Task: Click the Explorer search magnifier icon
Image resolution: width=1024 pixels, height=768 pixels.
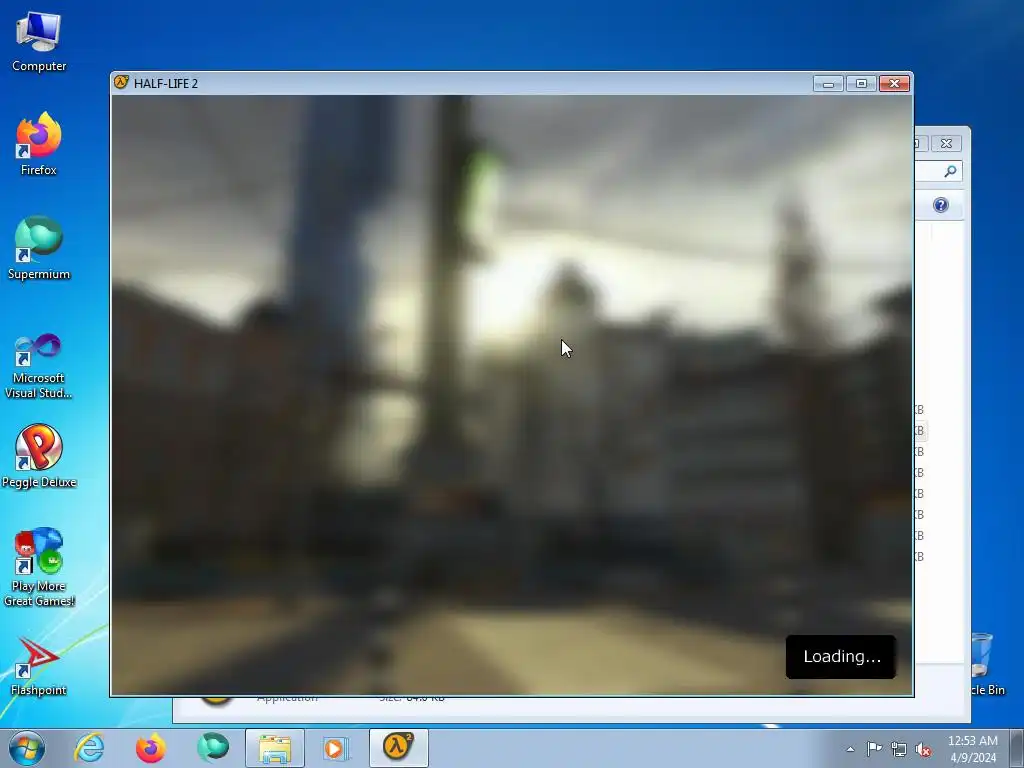Action: (x=950, y=171)
